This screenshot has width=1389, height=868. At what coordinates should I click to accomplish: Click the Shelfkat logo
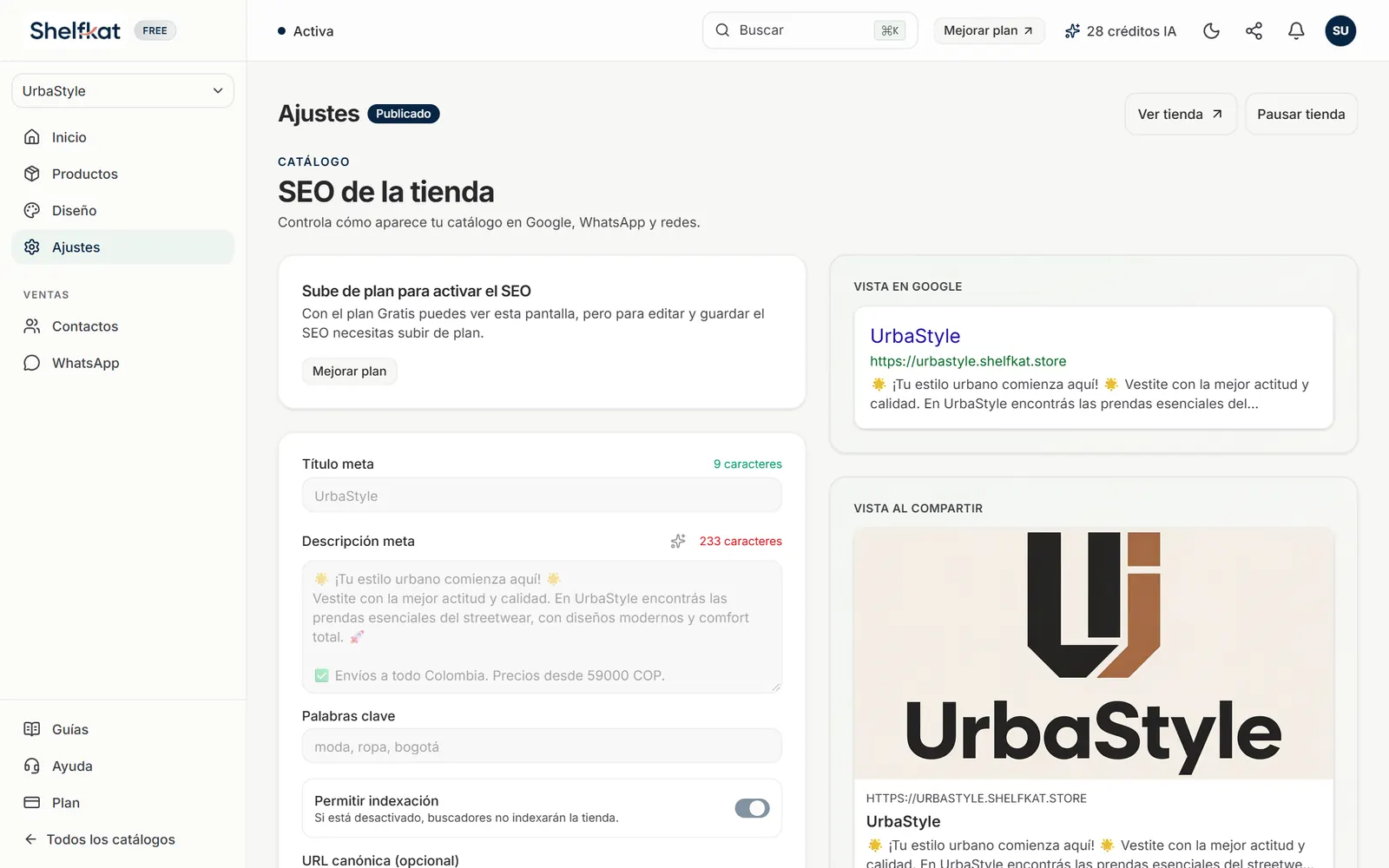coord(76,30)
